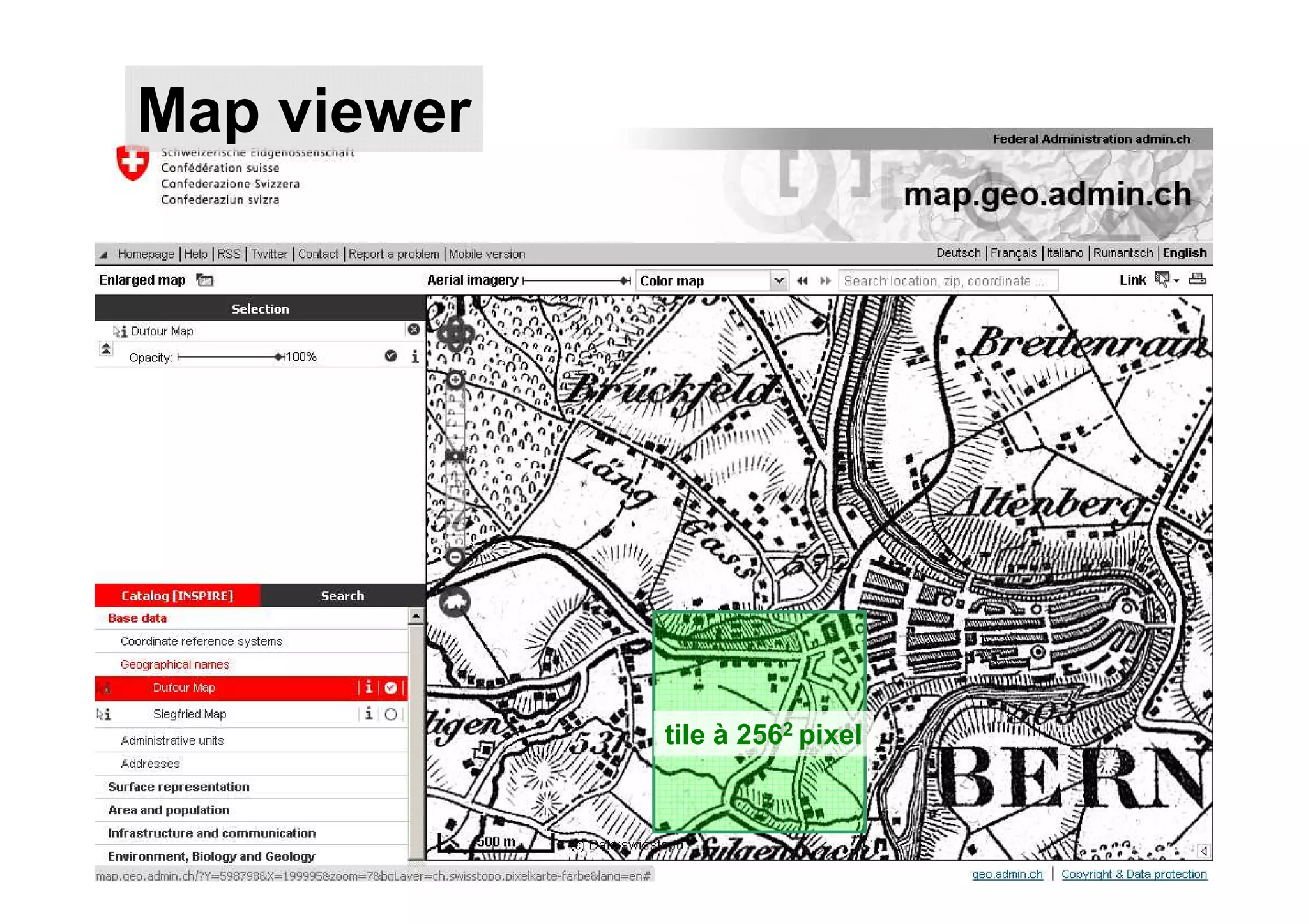Click the Link label
Image resolution: width=1308 pixels, height=924 pixels.
click(1132, 280)
